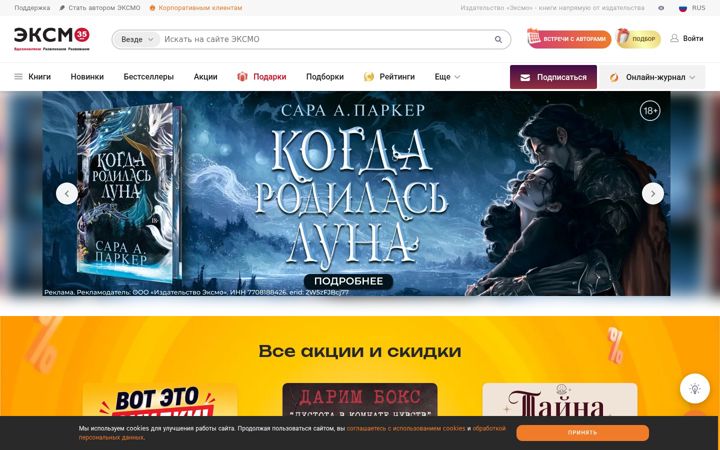720x450 pixels.
Task: Open cookies usage agreement link
Action: tap(406, 428)
